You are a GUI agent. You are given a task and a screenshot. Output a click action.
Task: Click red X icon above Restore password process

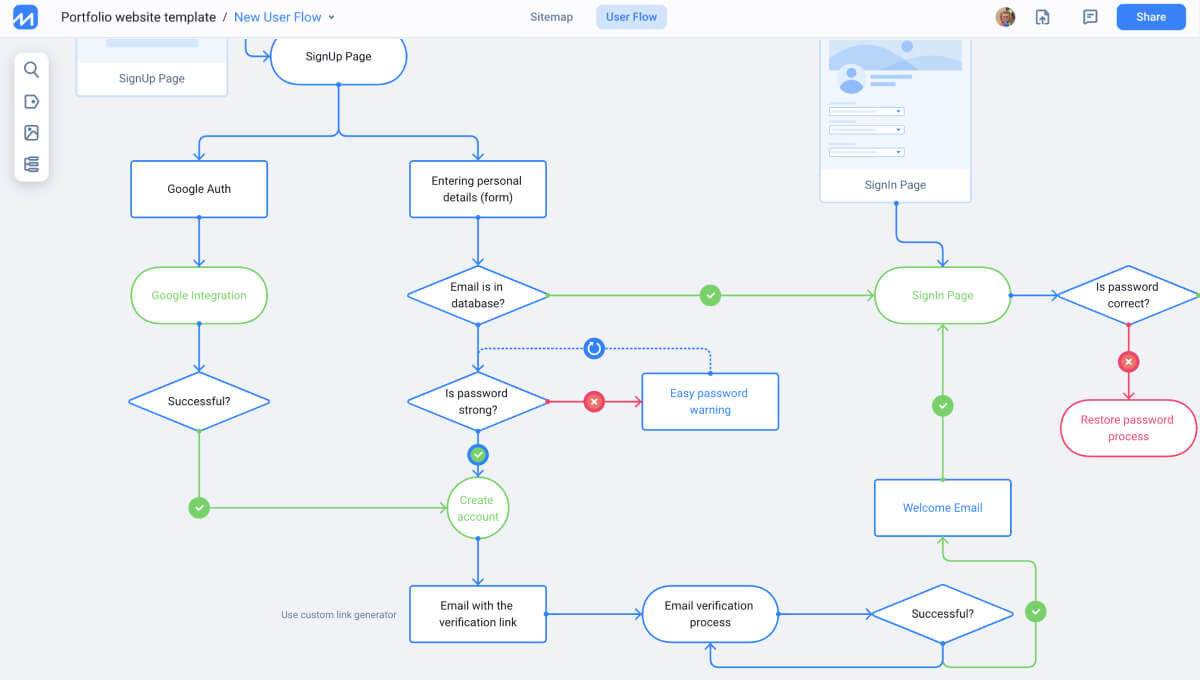pos(1128,362)
